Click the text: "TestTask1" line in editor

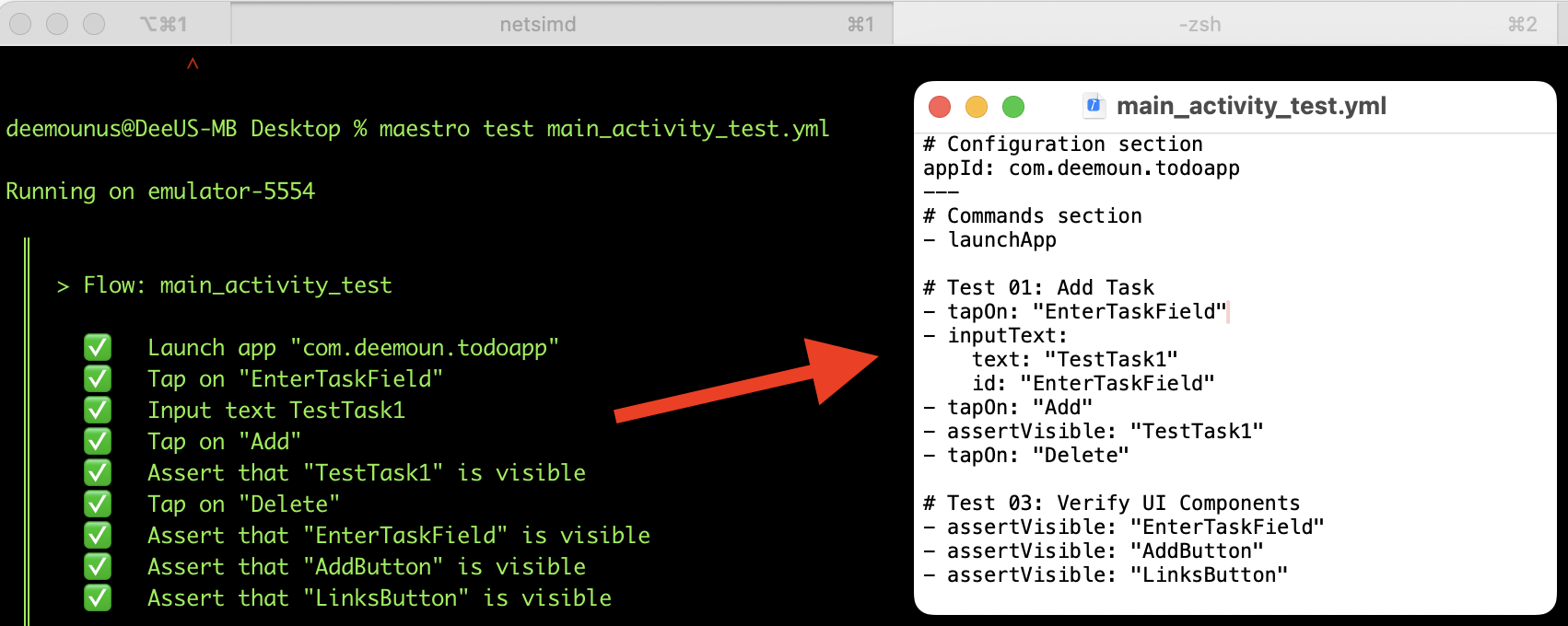1075,360
